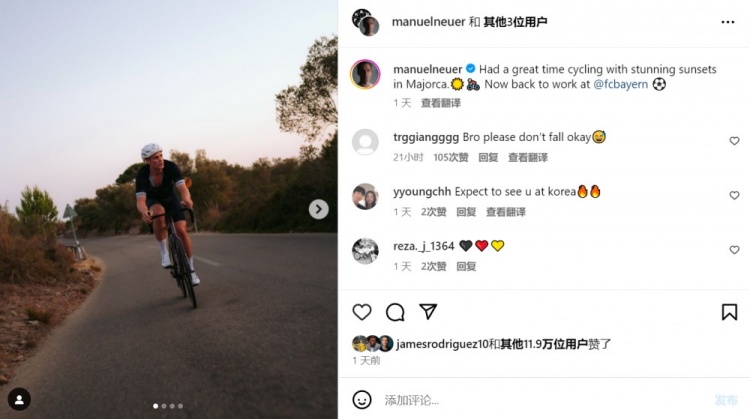The height and width of the screenshot is (419, 750).
Task: Like reza._j_1364's comment heart
Action: (734, 250)
